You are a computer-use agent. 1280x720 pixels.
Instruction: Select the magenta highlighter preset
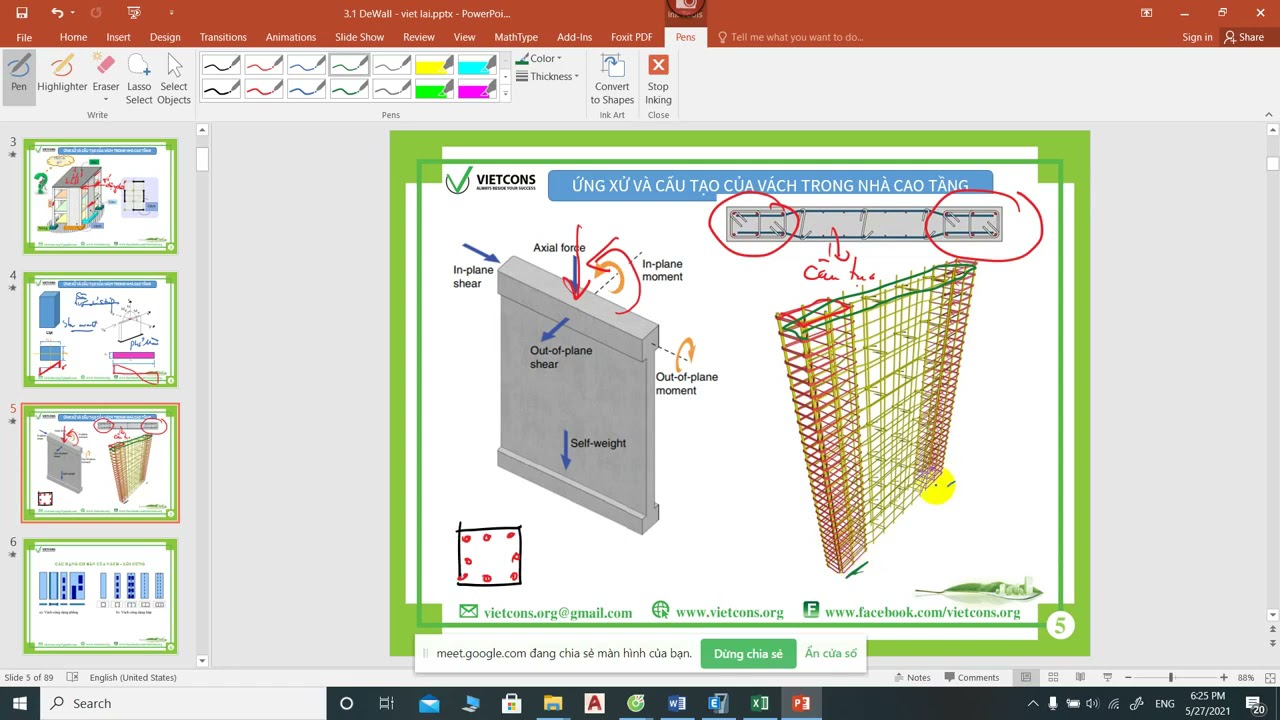coord(477,89)
